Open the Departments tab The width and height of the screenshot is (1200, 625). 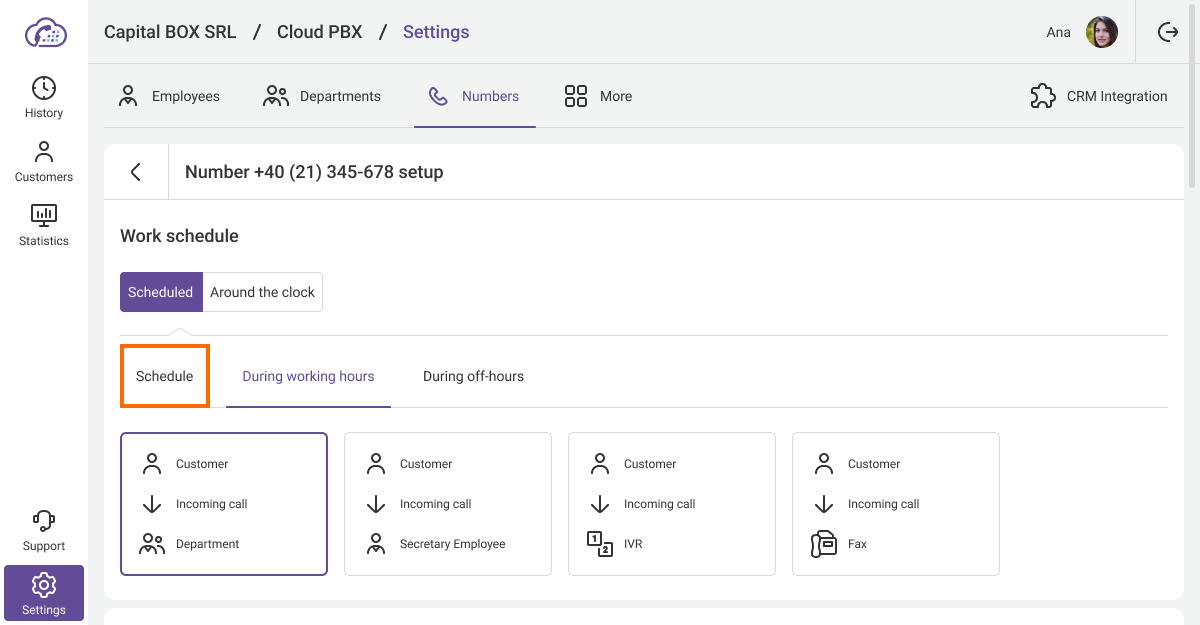point(322,96)
